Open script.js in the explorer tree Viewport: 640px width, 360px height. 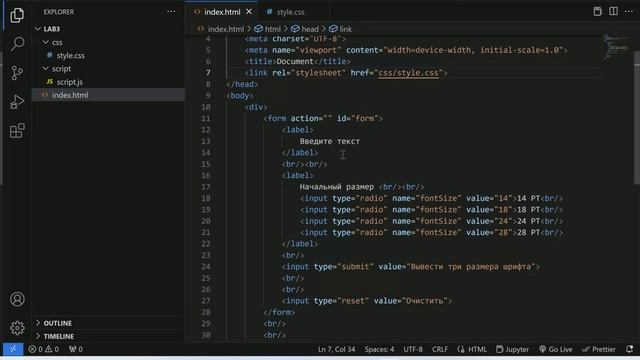coord(69,82)
